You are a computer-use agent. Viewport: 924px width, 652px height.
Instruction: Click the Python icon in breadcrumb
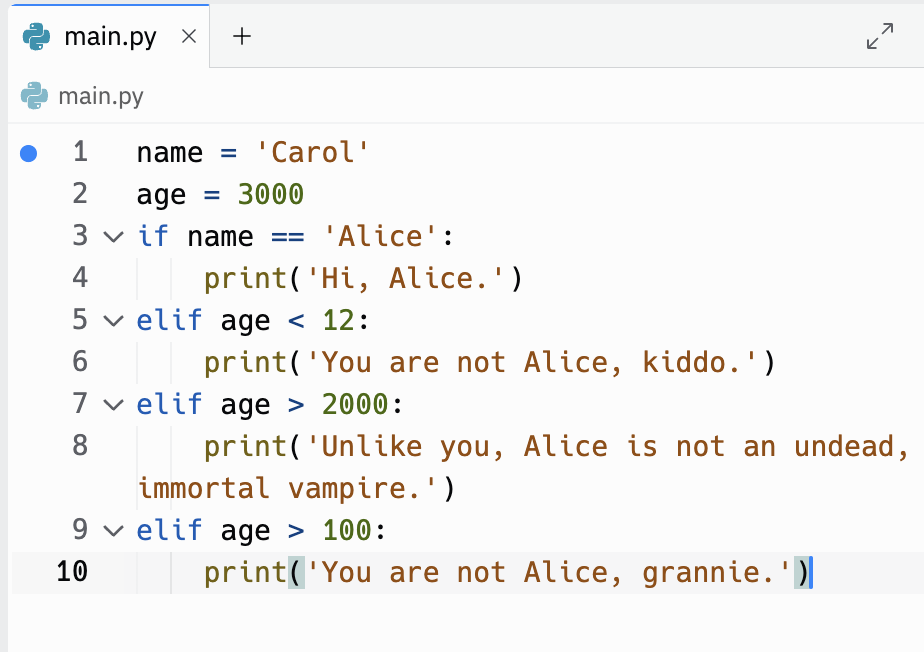34,96
